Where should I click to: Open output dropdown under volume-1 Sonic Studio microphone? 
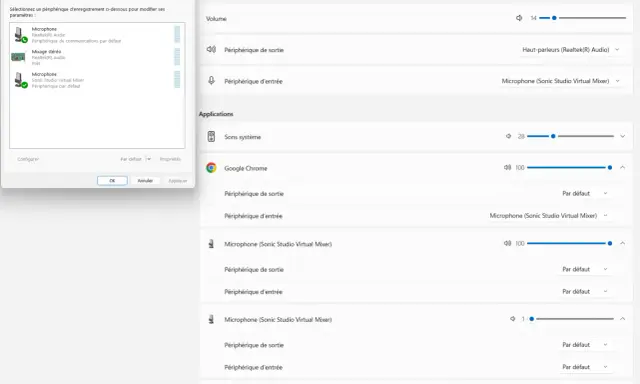(x=584, y=345)
